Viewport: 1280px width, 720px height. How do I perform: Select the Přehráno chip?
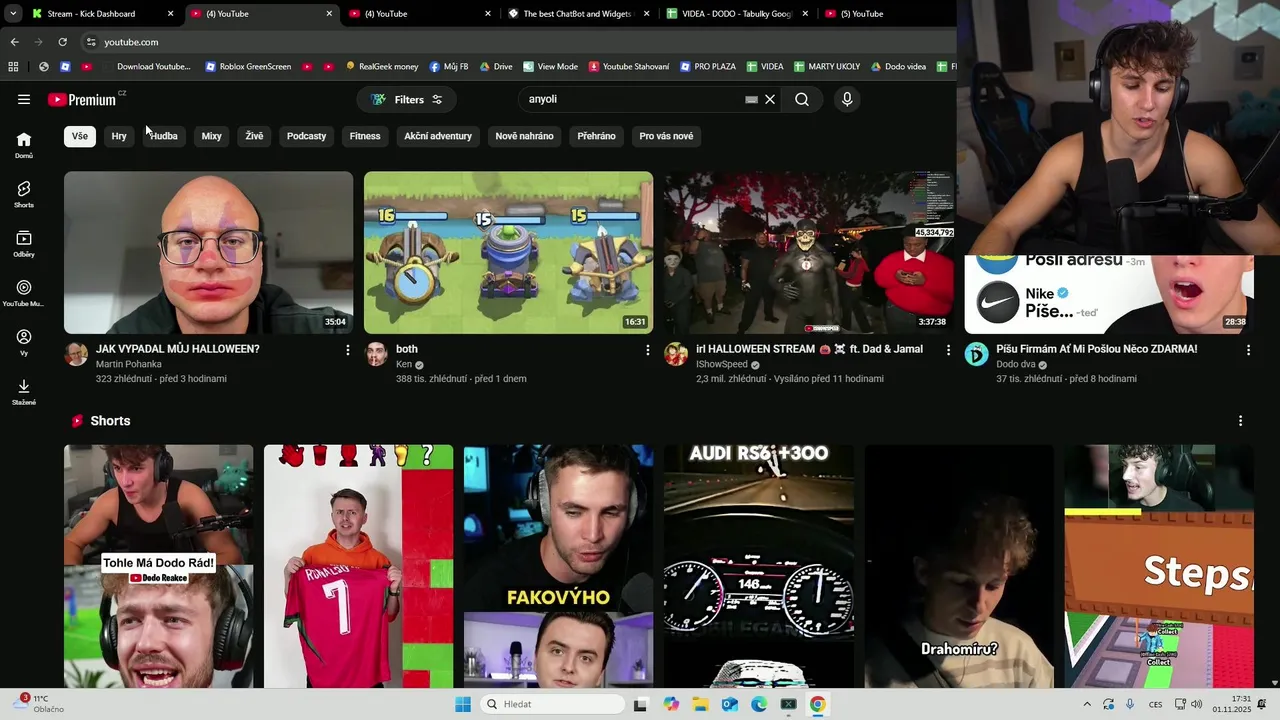[x=596, y=136]
